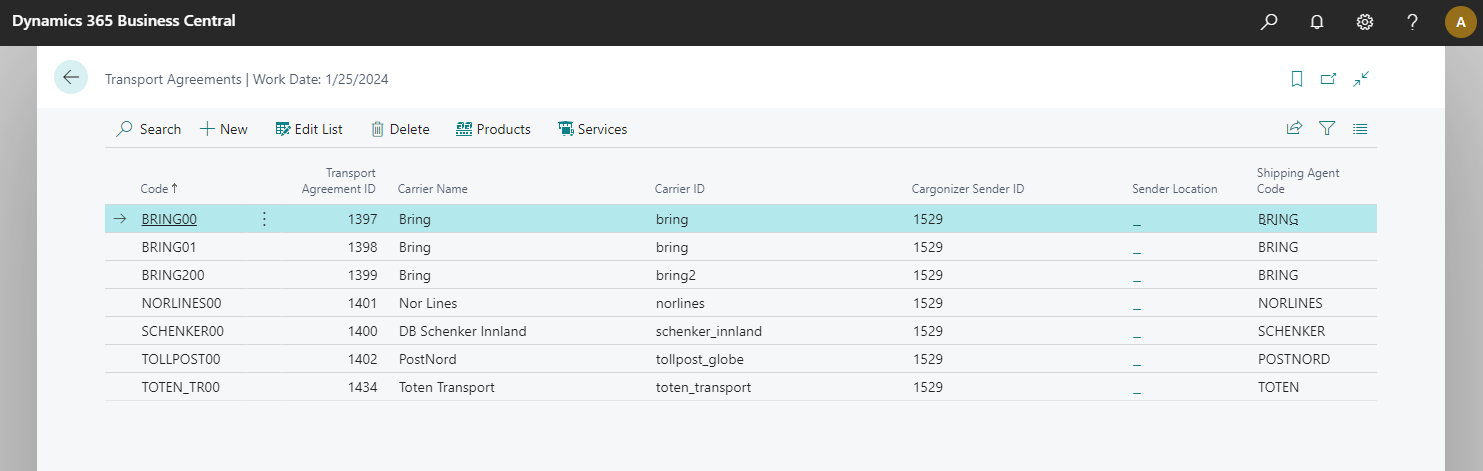Viewport: 1483px width, 471px height.
Task: Open the help question mark
Action: point(1412,21)
